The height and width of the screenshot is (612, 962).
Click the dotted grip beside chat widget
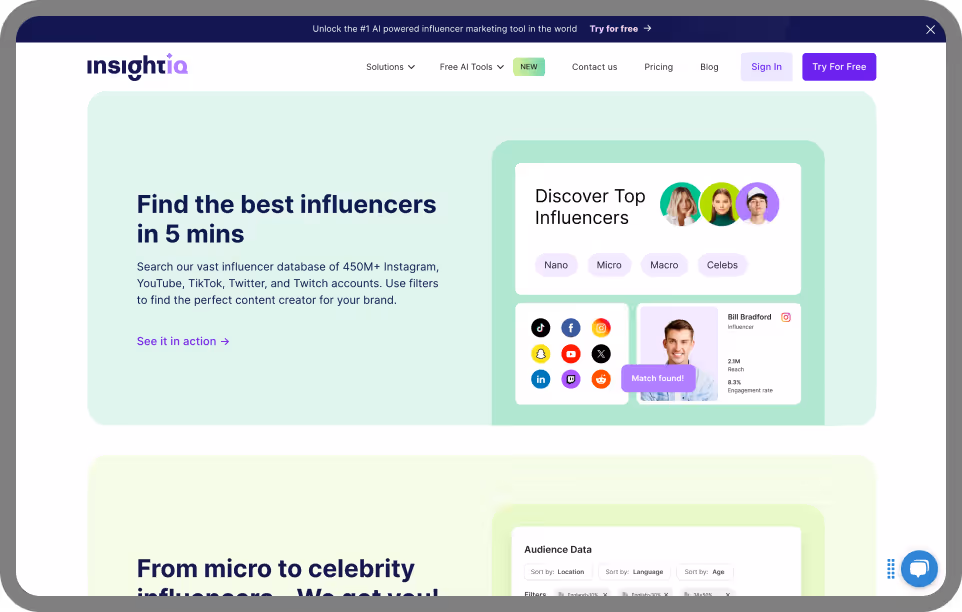[891, 568]
